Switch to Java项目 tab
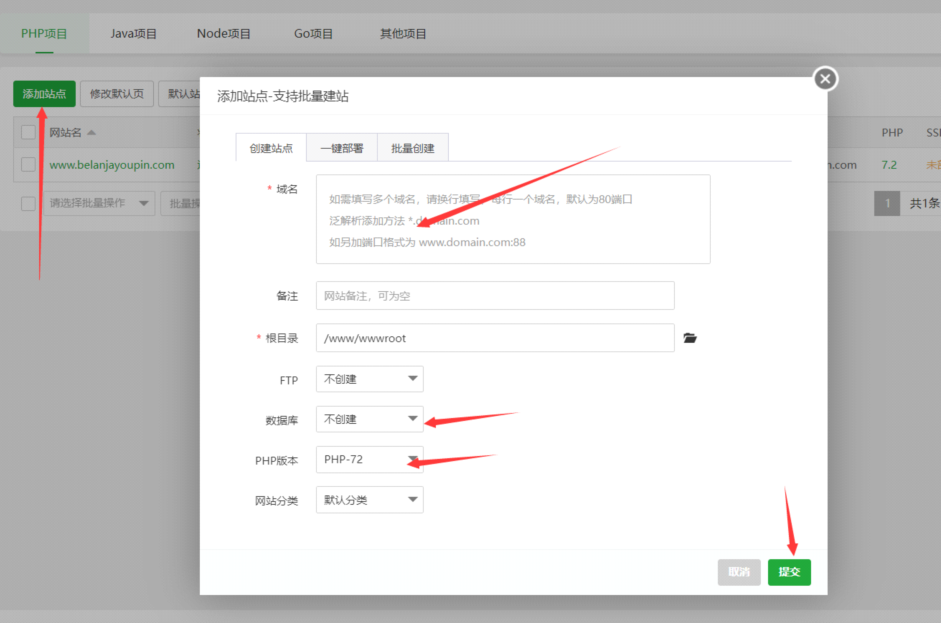The width and height of the screenshot is (943, 624). click(134, 34)
